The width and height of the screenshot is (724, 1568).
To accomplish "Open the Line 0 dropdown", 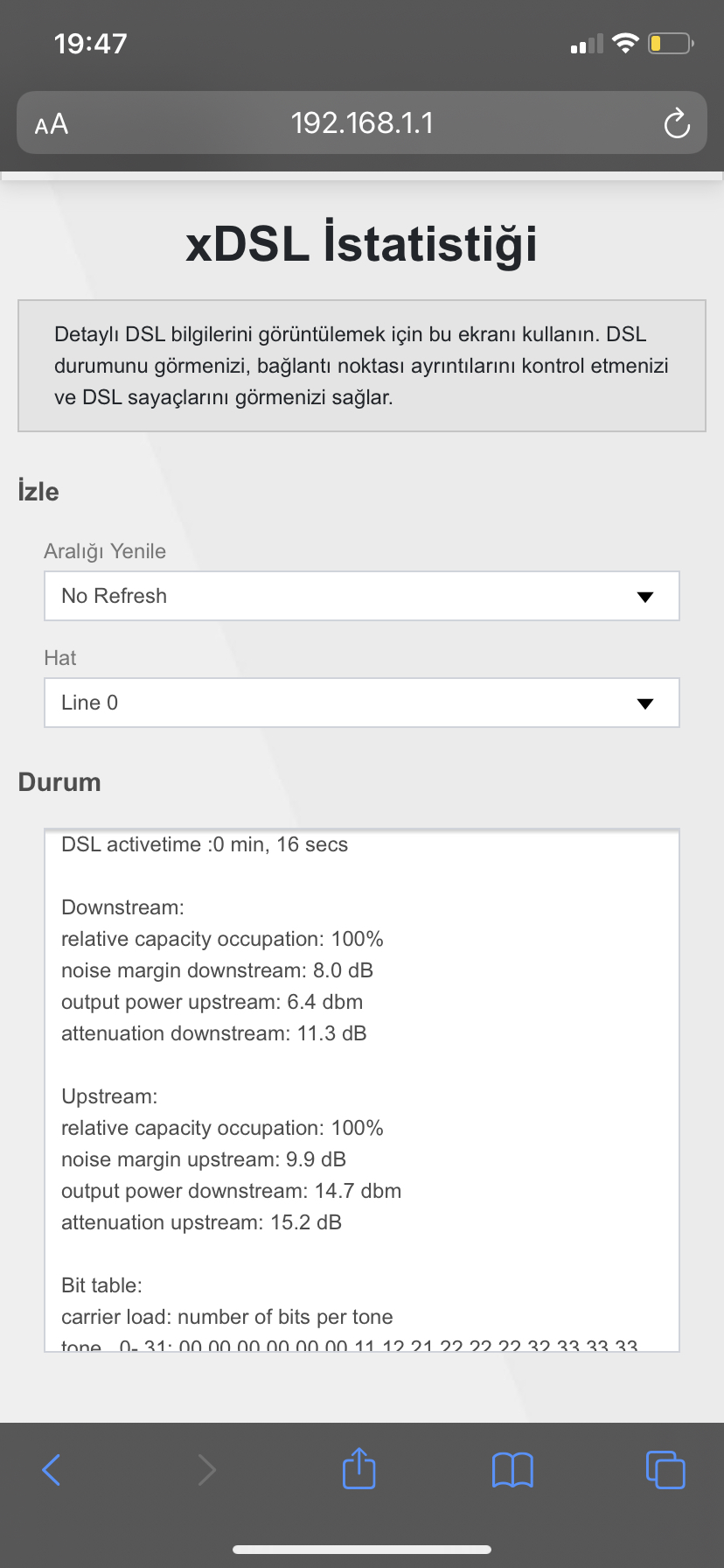I will pos(362,703).
